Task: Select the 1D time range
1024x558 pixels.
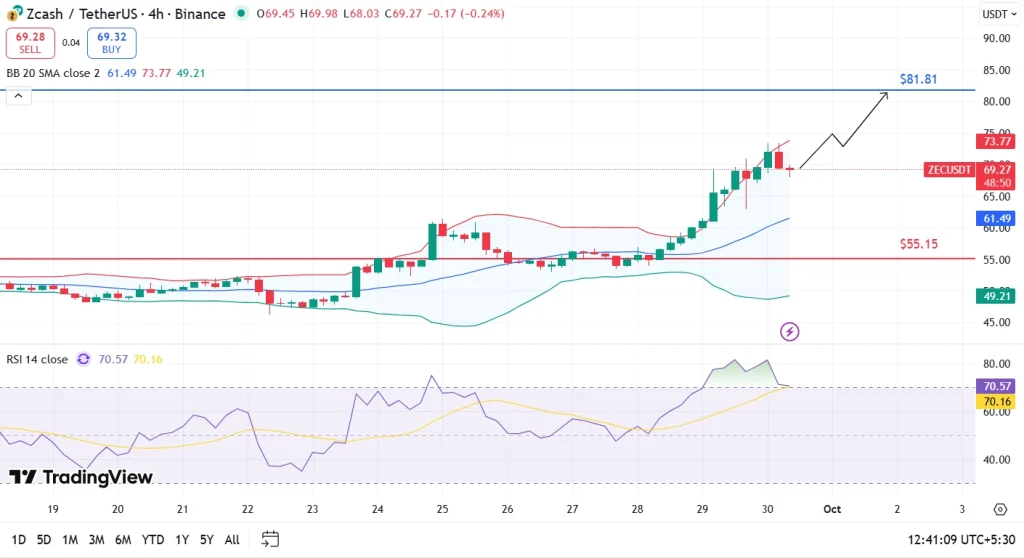Action: 19,539
